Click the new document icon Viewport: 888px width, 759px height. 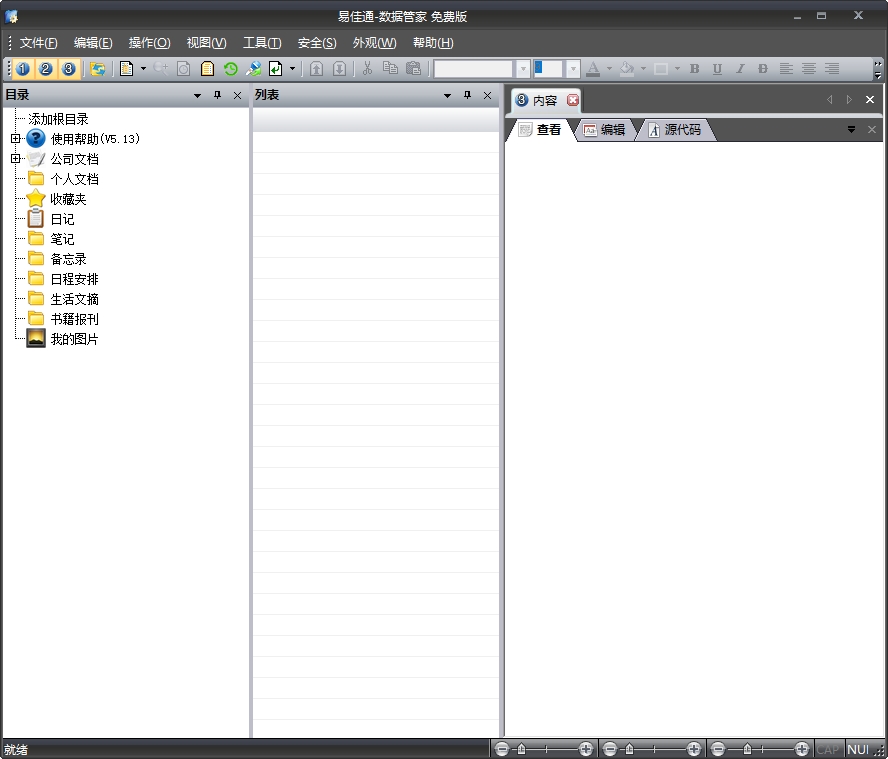(127, 69)
